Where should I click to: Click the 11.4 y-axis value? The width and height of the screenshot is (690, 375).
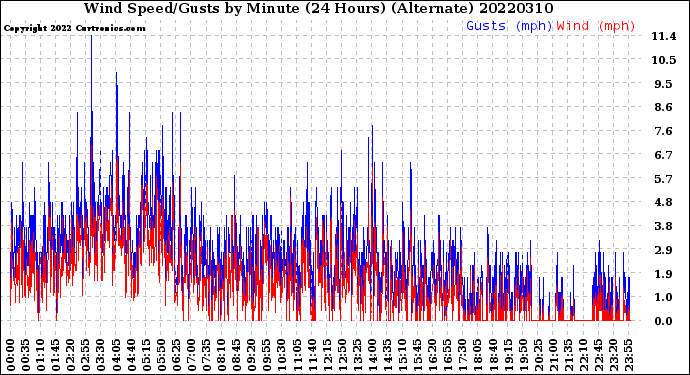click(x=664, y=37)
